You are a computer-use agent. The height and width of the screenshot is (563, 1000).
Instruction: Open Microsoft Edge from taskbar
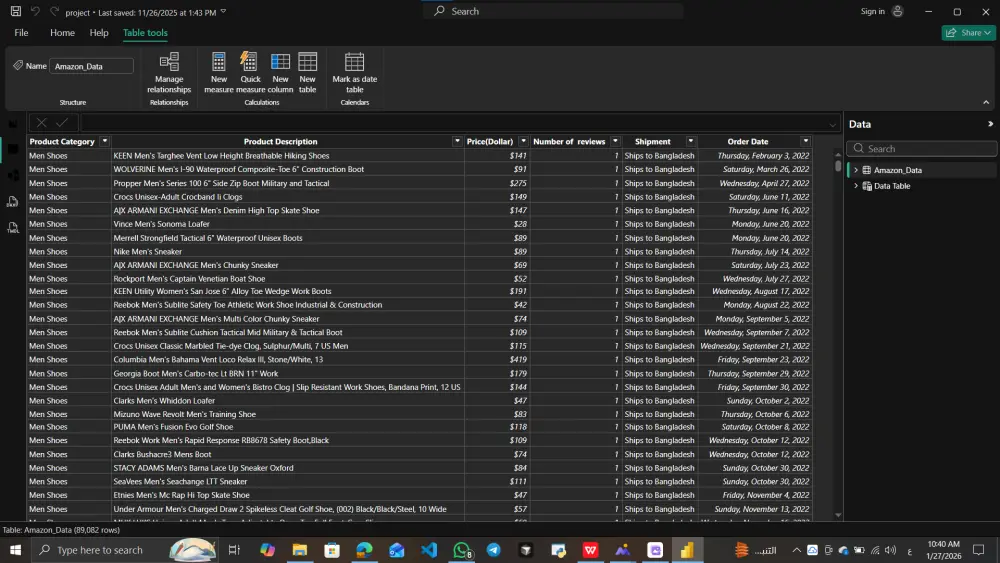coord(364,550)
